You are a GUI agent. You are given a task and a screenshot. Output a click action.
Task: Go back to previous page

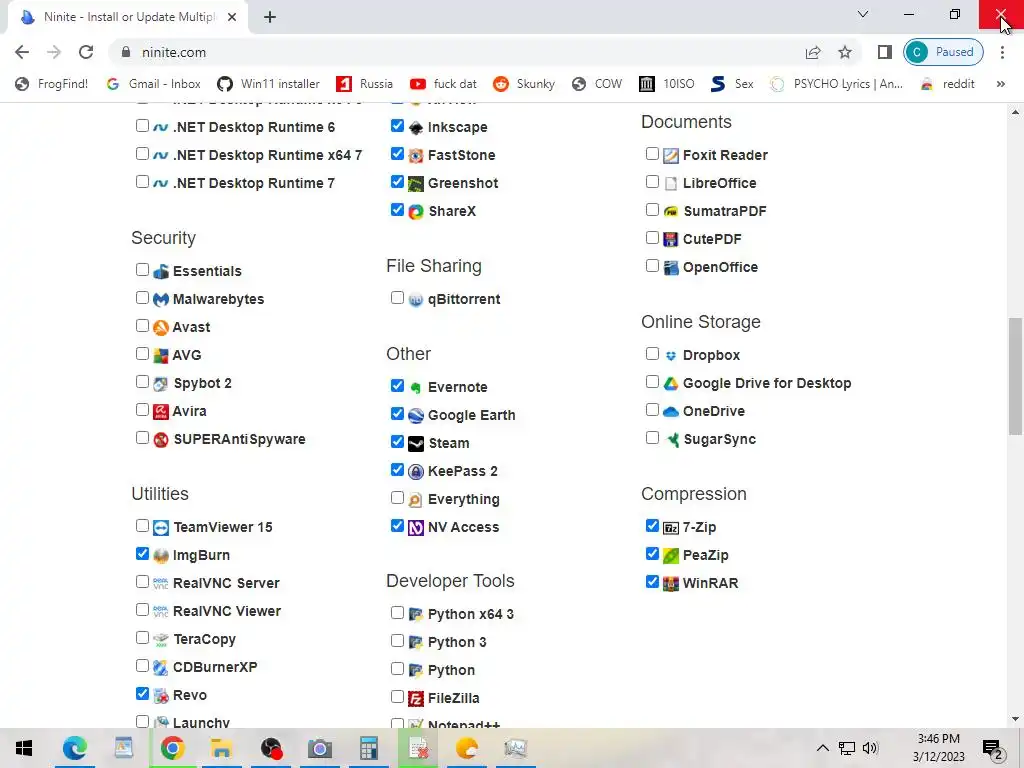[x=22, y=52]
